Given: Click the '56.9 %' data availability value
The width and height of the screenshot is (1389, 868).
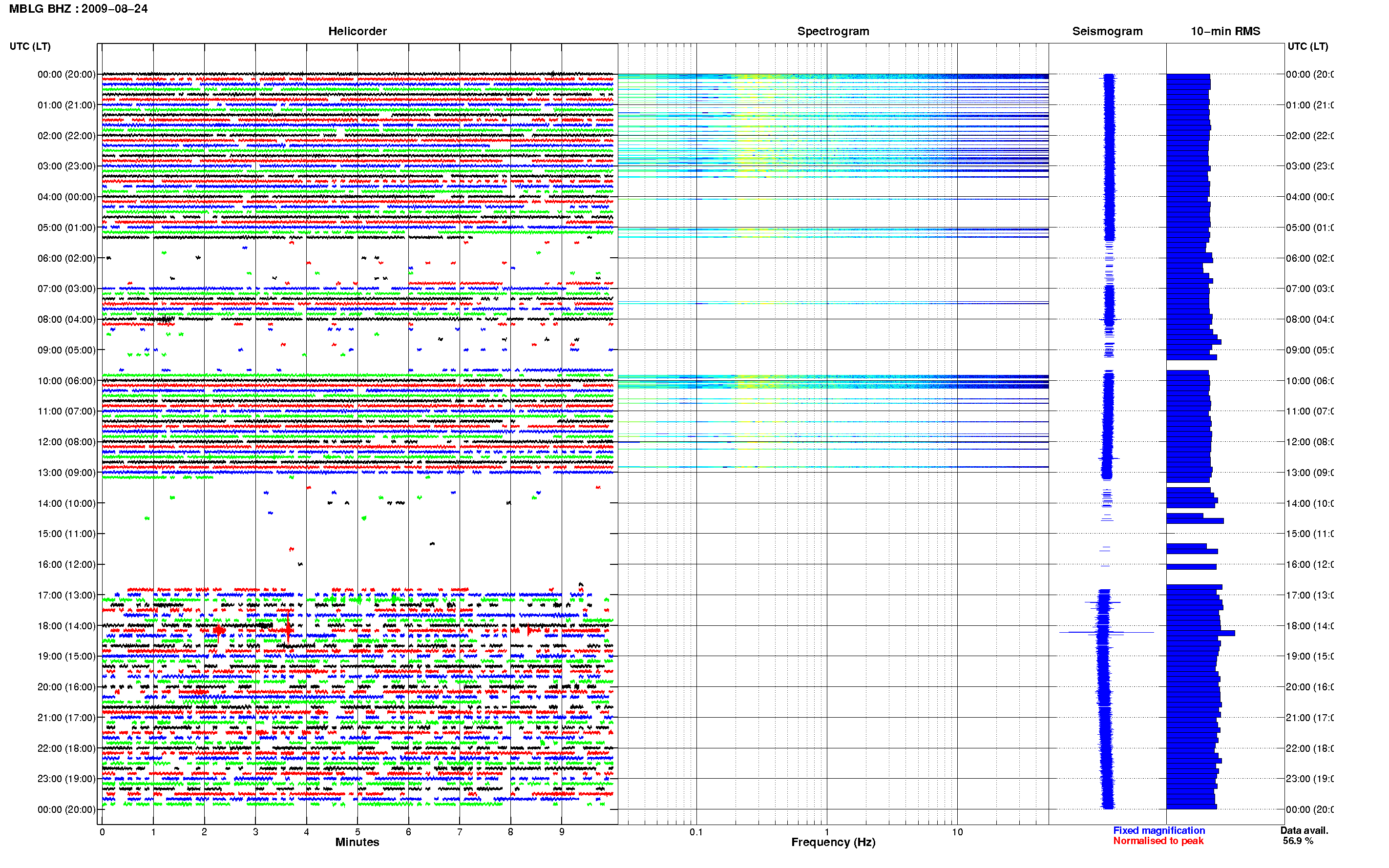Looking at the screenshot, I should 1298,841.
